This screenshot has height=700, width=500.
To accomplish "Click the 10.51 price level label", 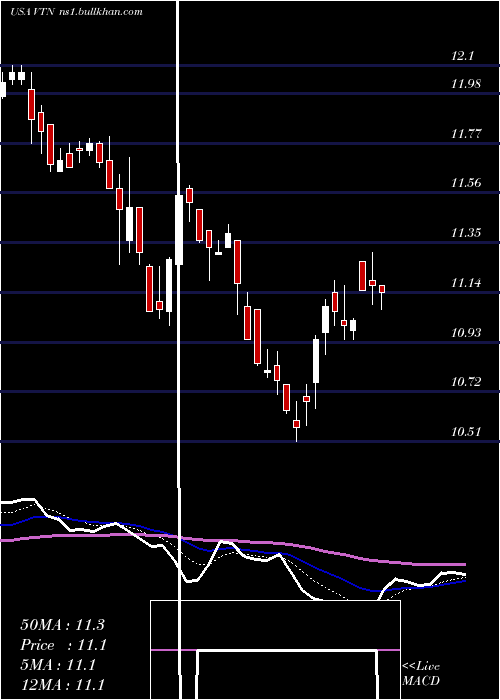I will 466,432.
